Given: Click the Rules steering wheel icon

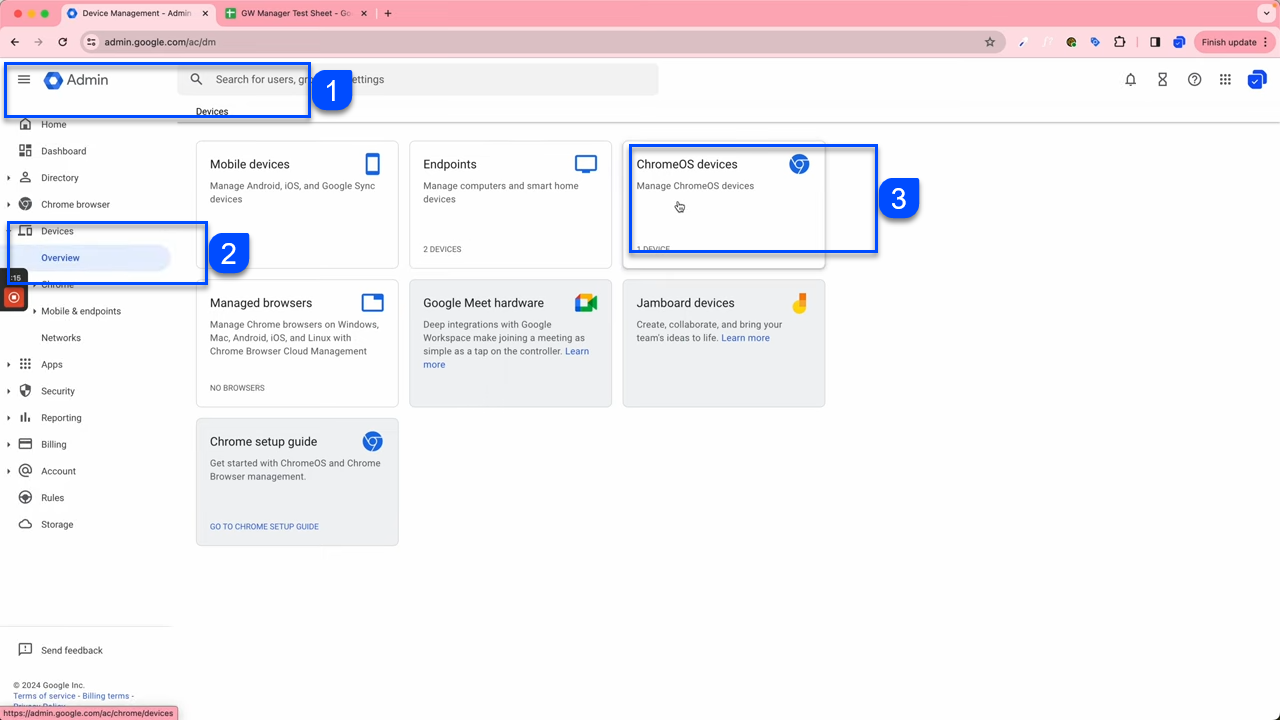Looking at the screenshot, I should [x=26, y=497].
